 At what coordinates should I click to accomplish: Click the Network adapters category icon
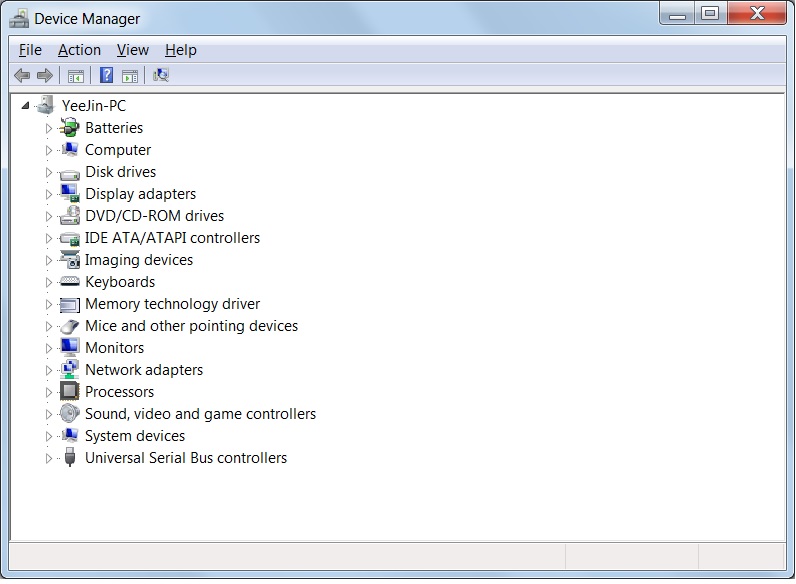[x=70, y=369]
